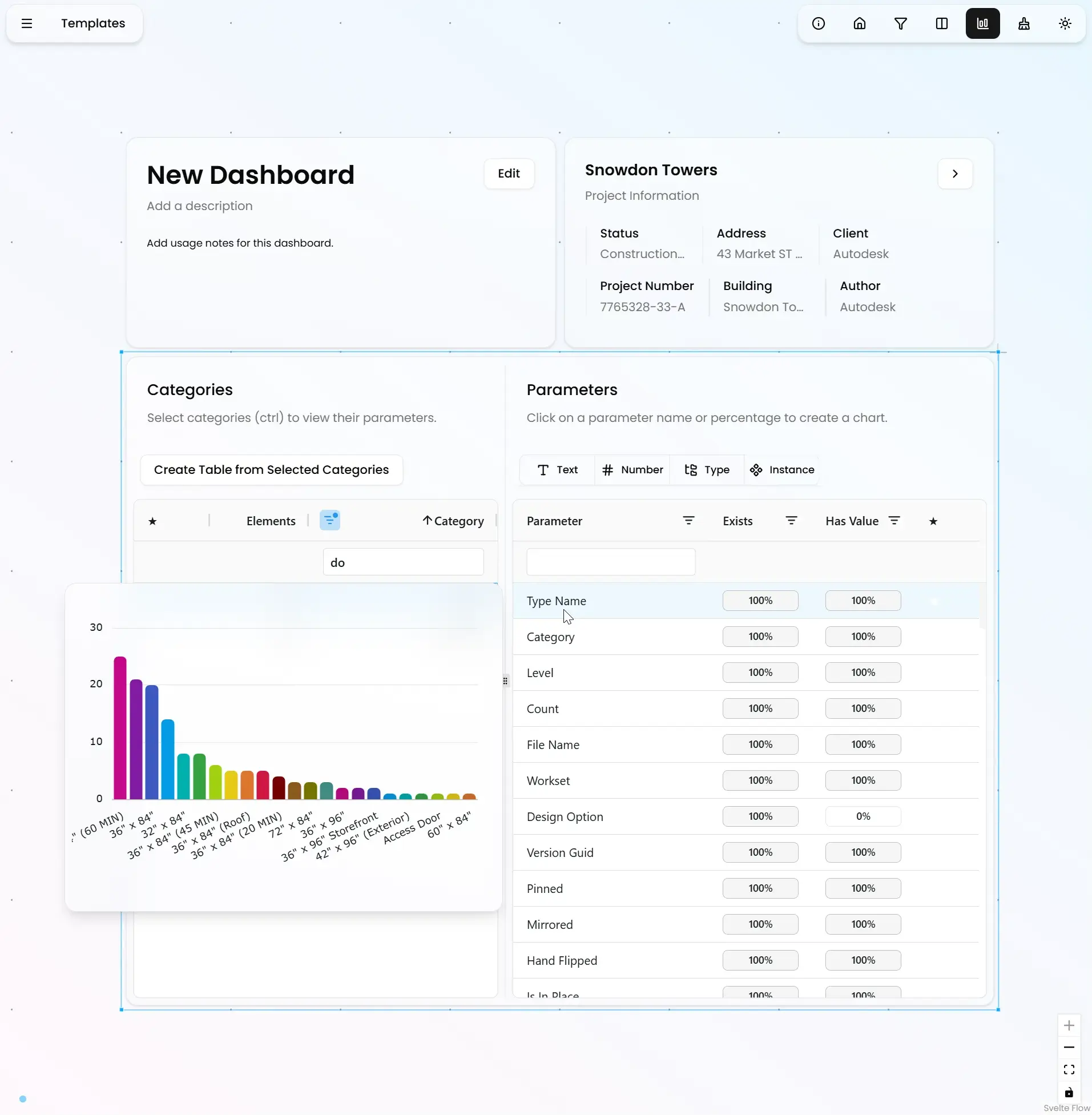The image size is (1092, 1115).
Task: Open the filter funnel icon in toolbar
Action: pos(900,23)
